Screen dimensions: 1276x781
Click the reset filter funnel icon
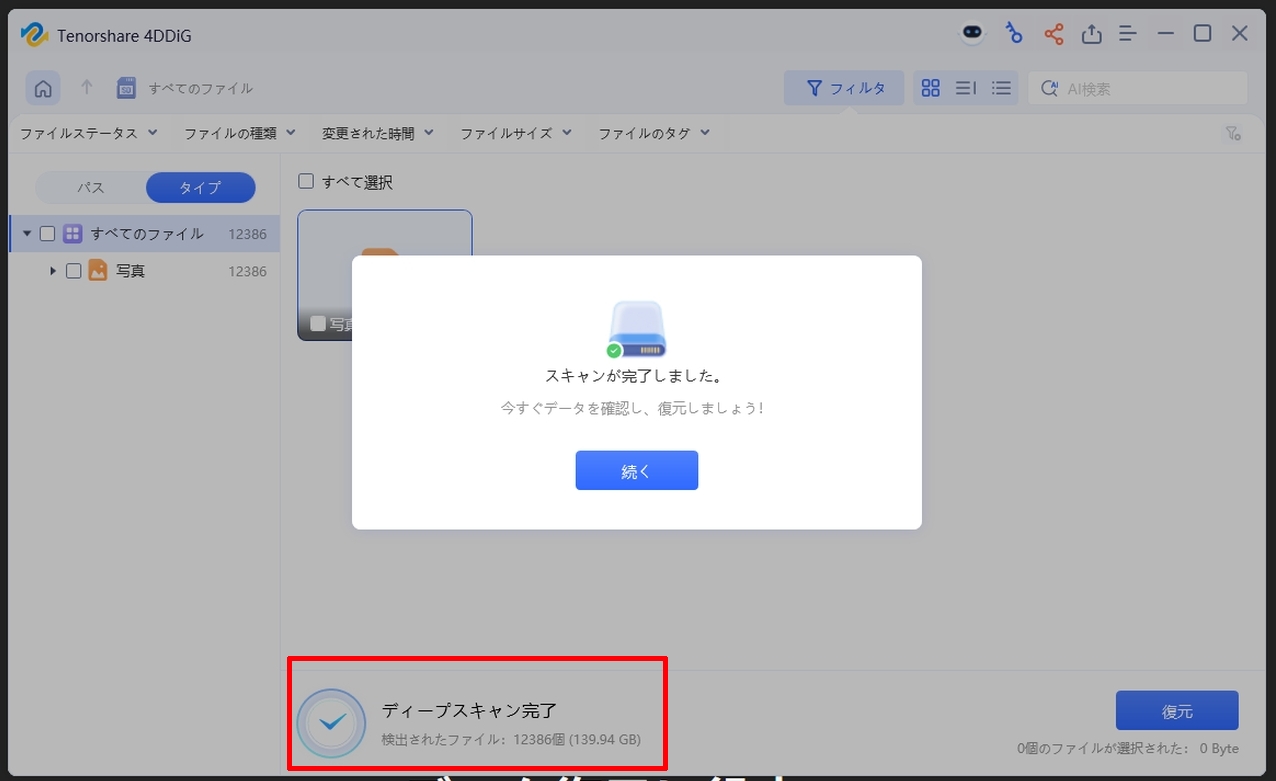1233,133
